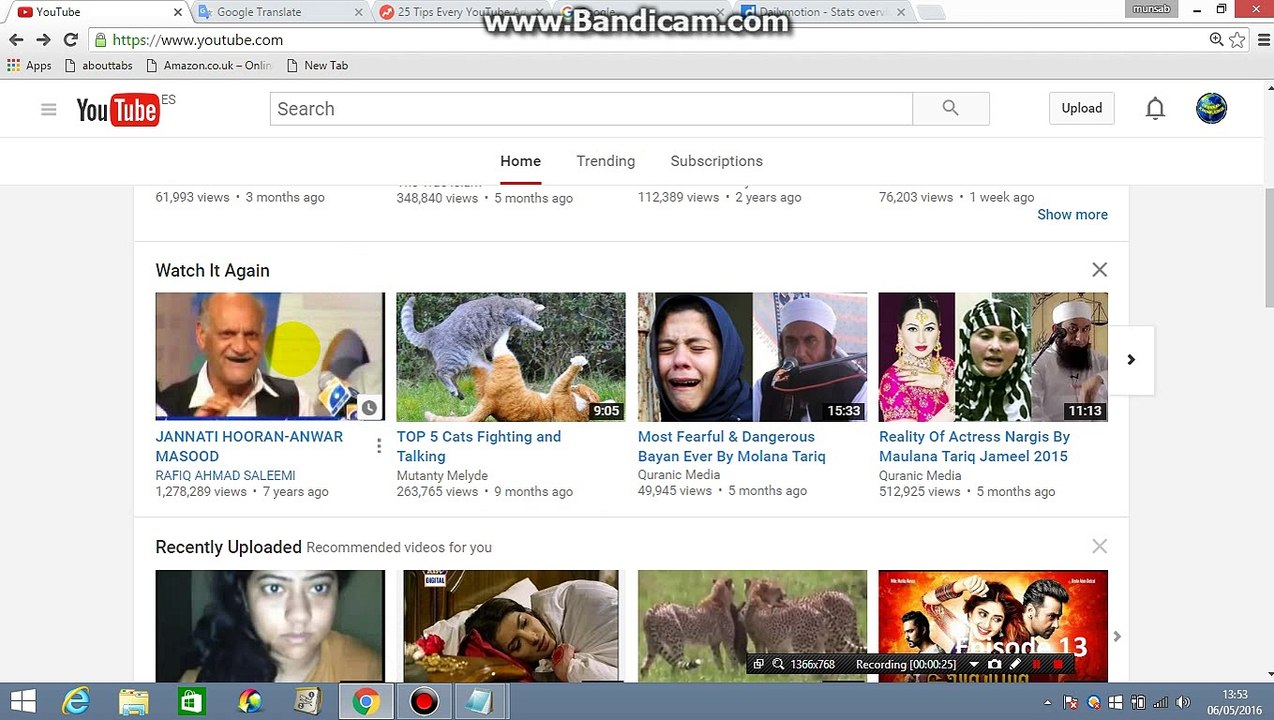Go back in Chrome
Viewport: 1274px width, 720px height.
tap(16, 40)
